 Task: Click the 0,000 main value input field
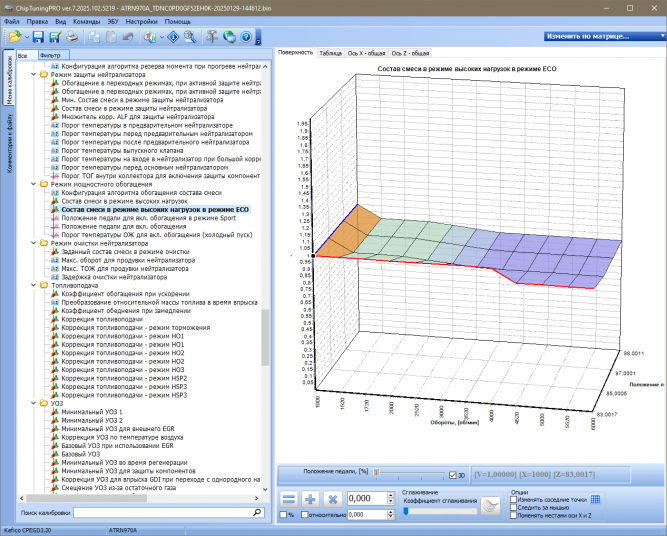(367, 499)
